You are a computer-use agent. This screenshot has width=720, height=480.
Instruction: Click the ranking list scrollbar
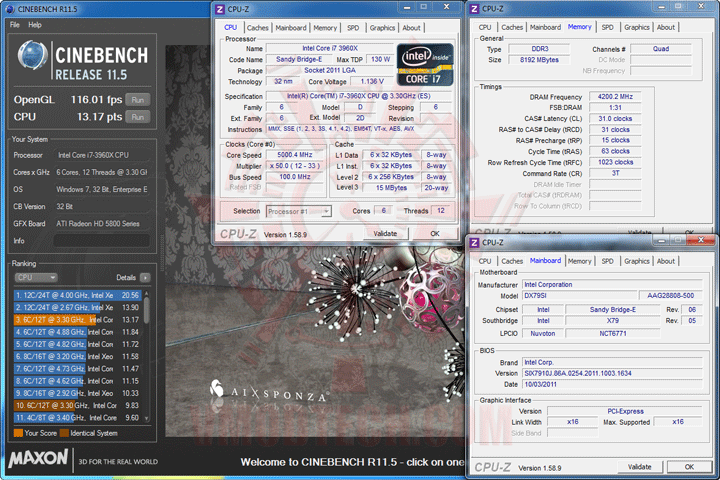point(147,310)
